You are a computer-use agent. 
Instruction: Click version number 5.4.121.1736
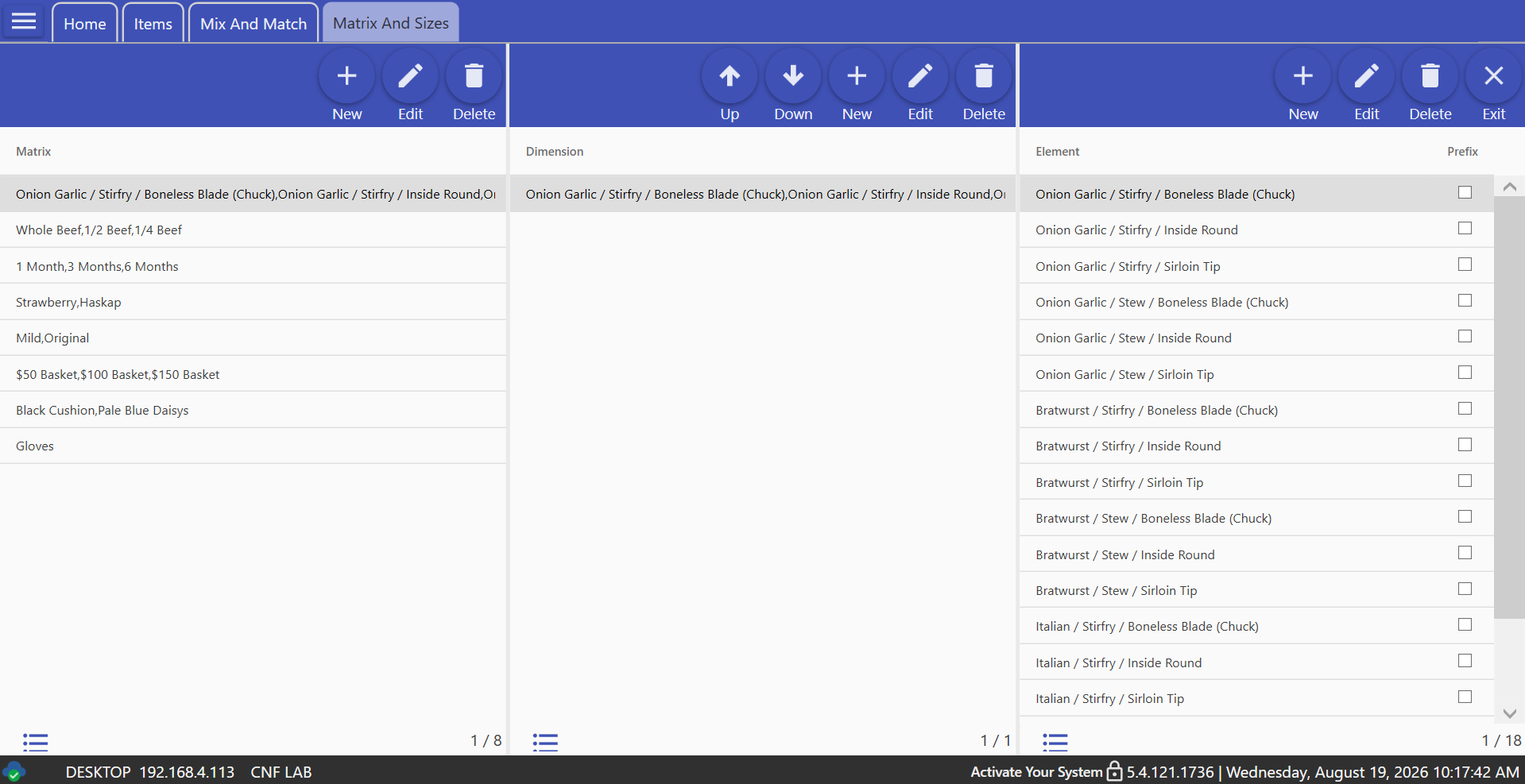1170,772
